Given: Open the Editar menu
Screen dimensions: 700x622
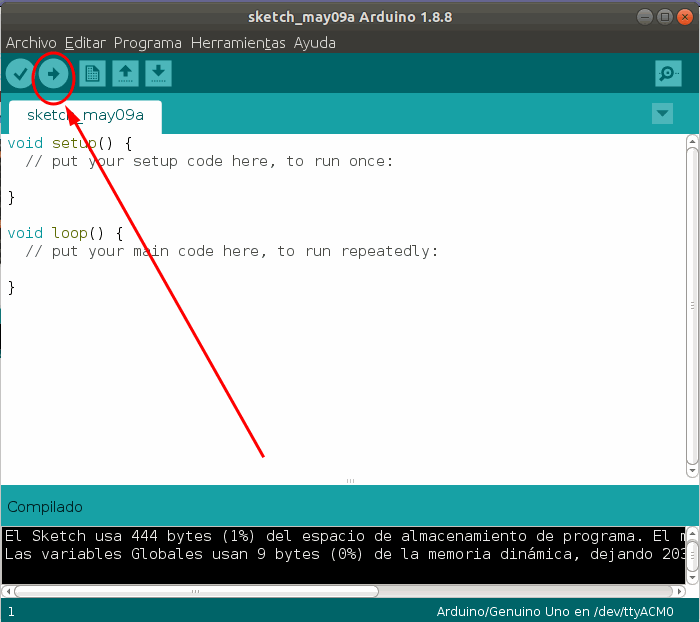Looking at the screenshot, I should coord(85,43).
